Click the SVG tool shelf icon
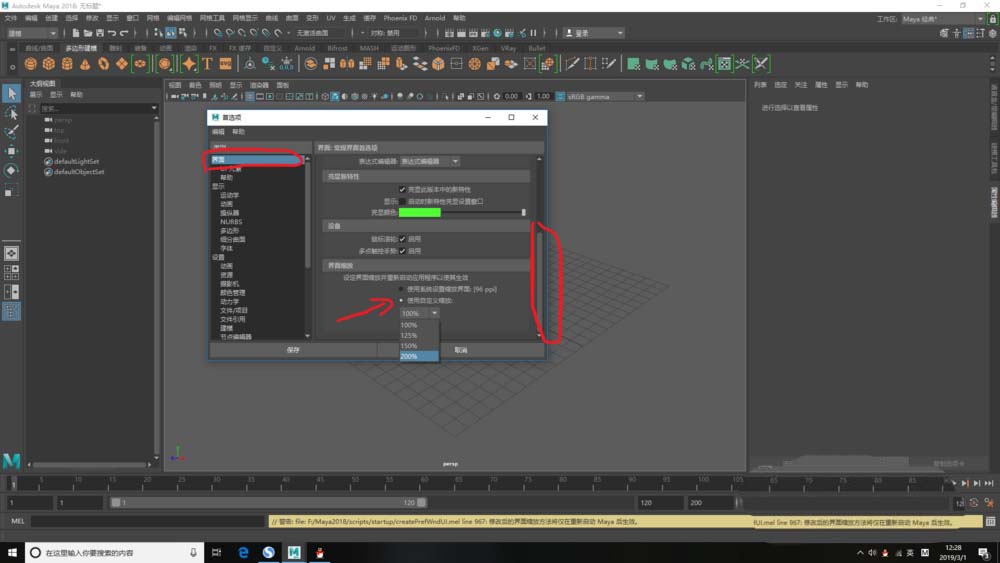The height and width of the screenshot is (563, 1000). [x=226, y=64]
